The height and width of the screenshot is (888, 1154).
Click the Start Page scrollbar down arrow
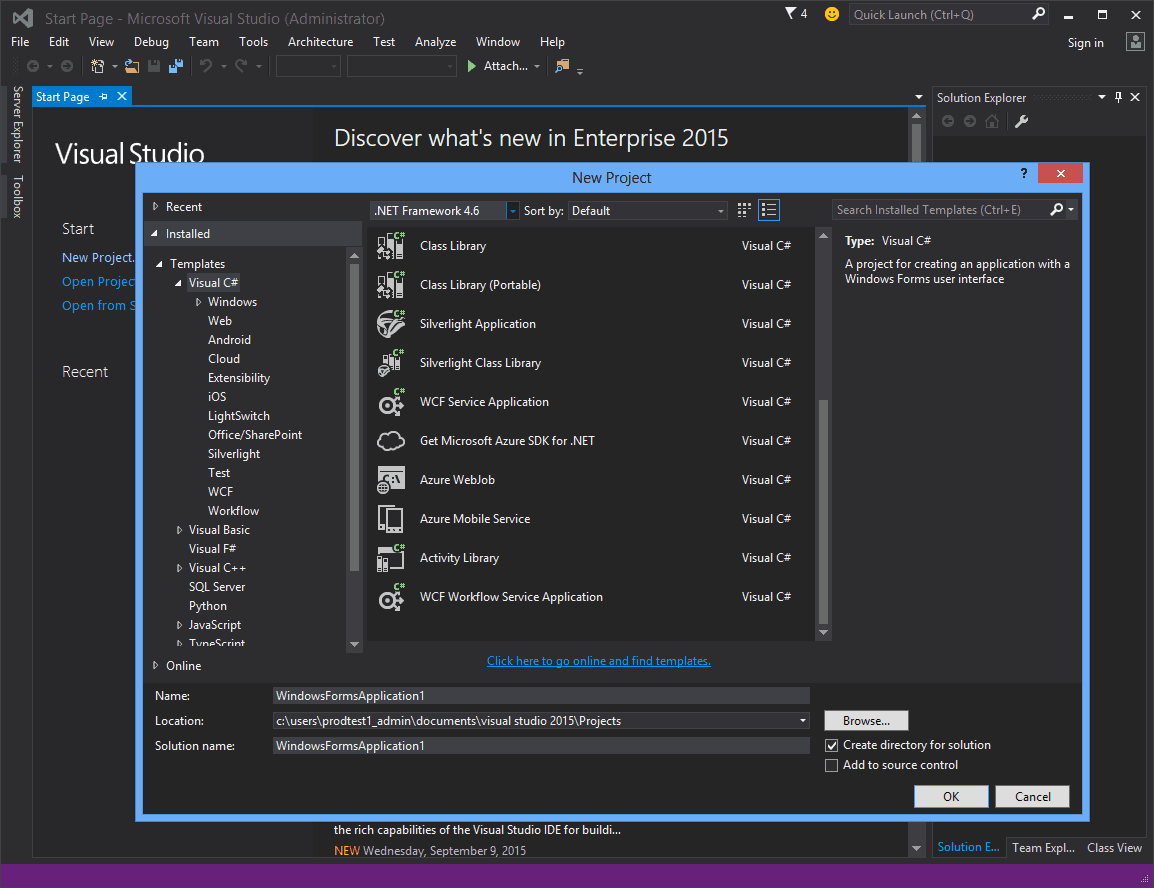pyautogui.click(x=916, y=848)
